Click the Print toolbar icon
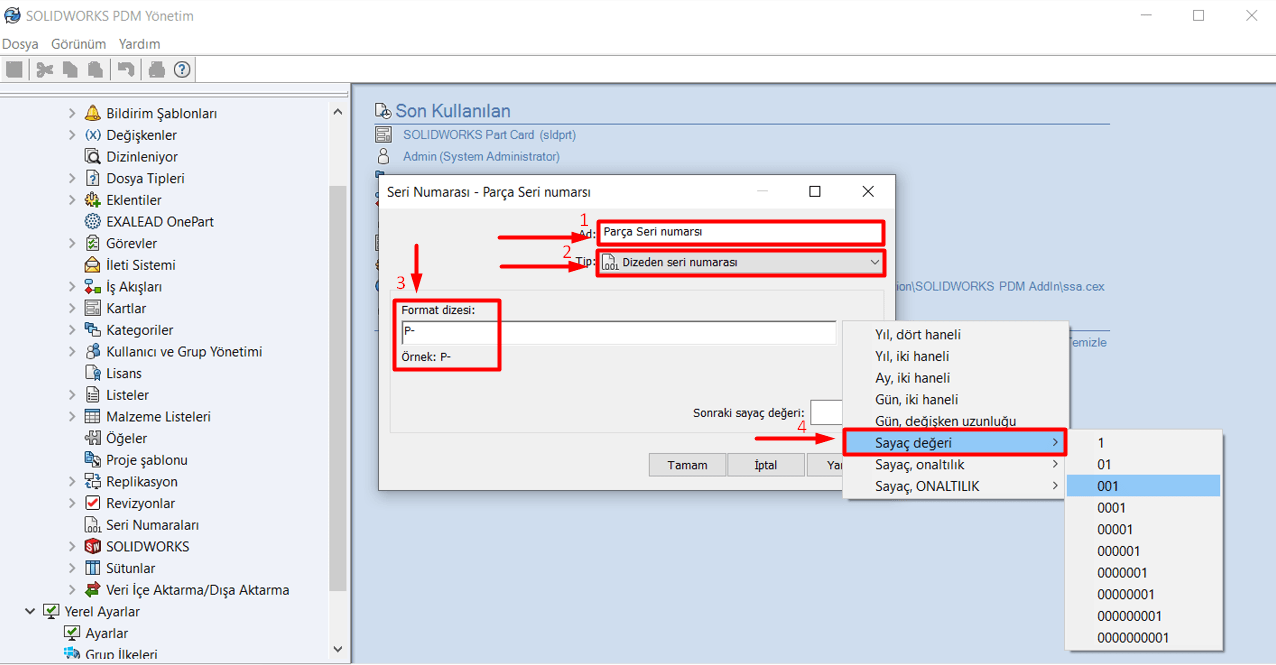This screenshot has height=665, width=1276. point(157,70)
